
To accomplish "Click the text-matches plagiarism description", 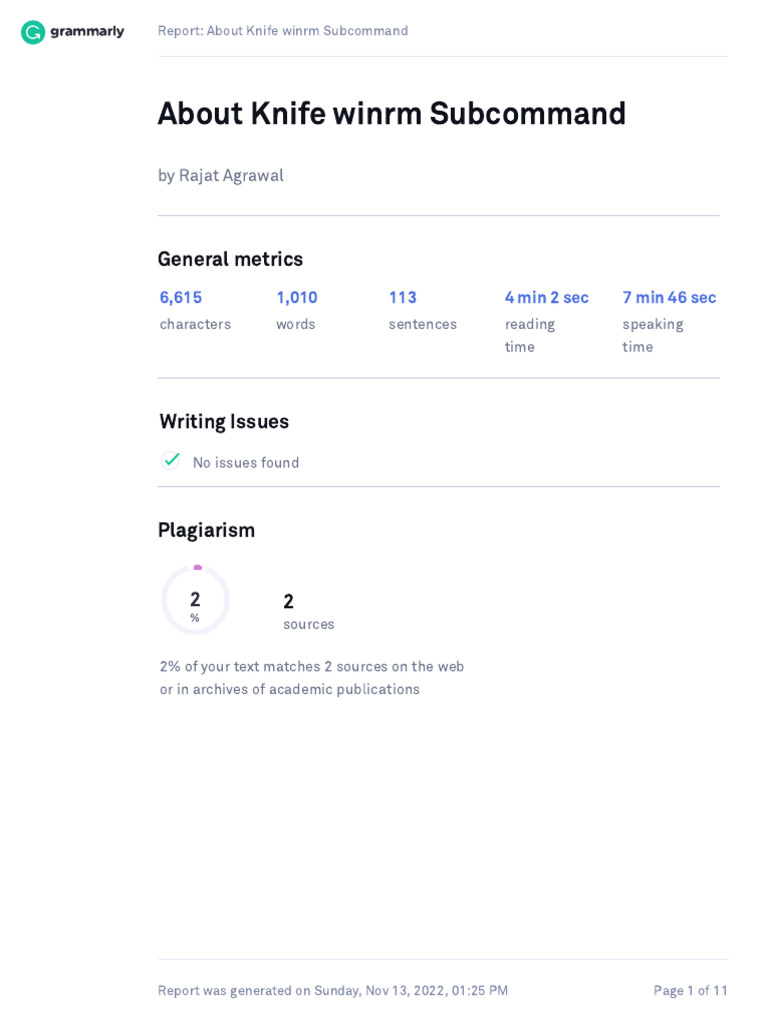I will [312, 678].
